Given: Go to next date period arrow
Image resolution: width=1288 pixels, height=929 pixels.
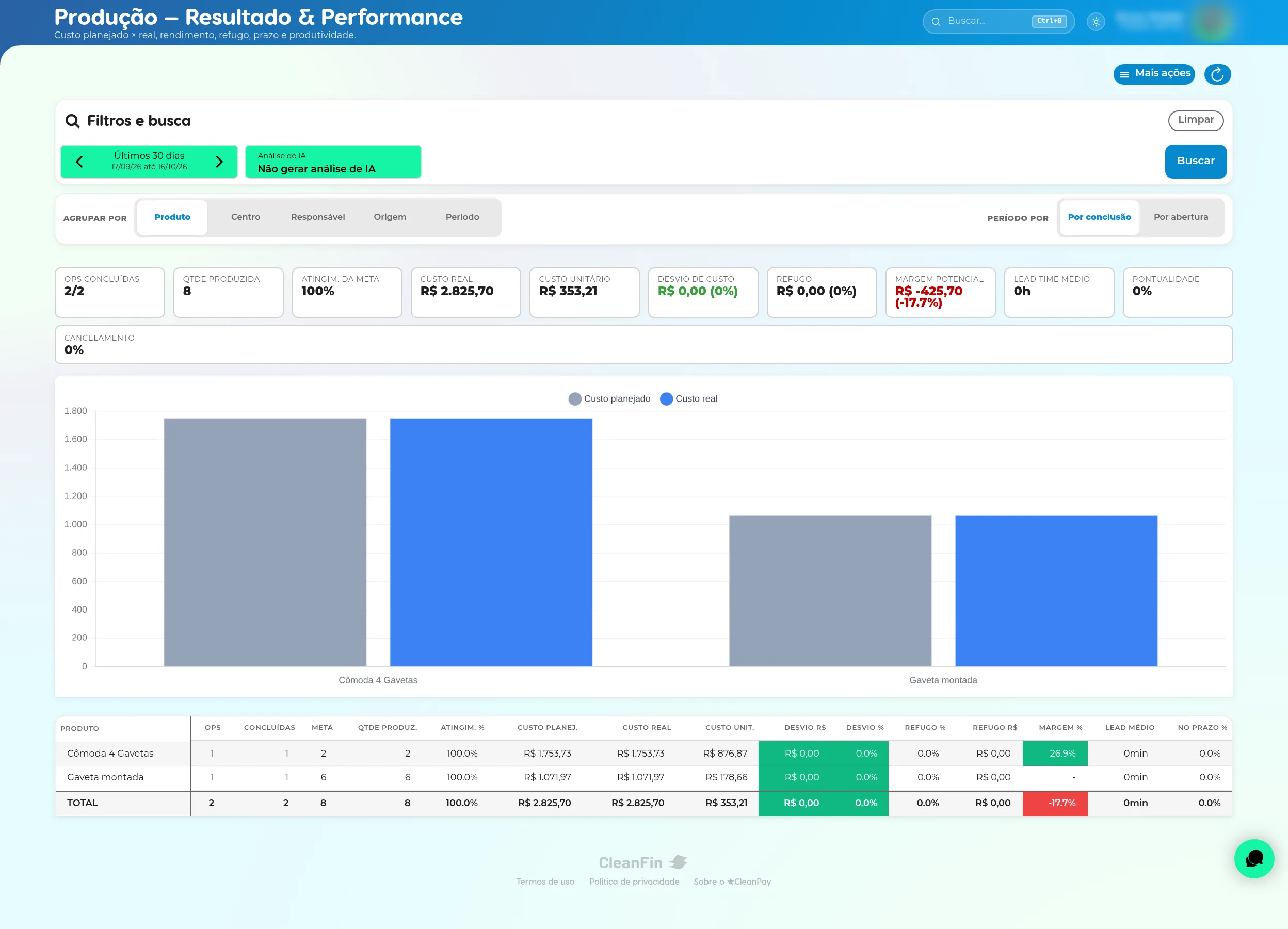Looking at the screenshot, I should click(x=219, y=162).
